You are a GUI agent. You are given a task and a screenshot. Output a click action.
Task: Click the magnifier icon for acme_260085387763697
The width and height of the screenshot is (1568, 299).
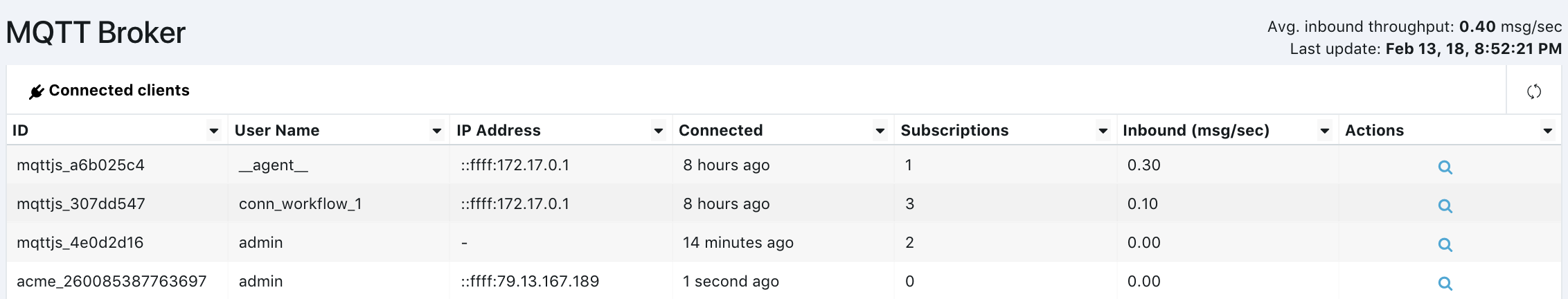pos(1445,283)
